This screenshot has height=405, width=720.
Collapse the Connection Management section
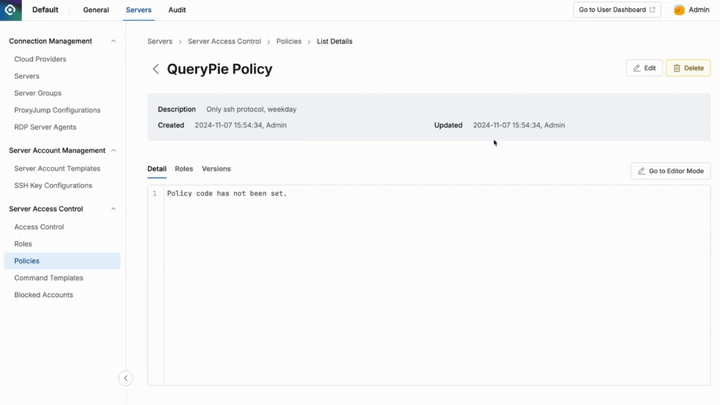(x=113, y=41)
